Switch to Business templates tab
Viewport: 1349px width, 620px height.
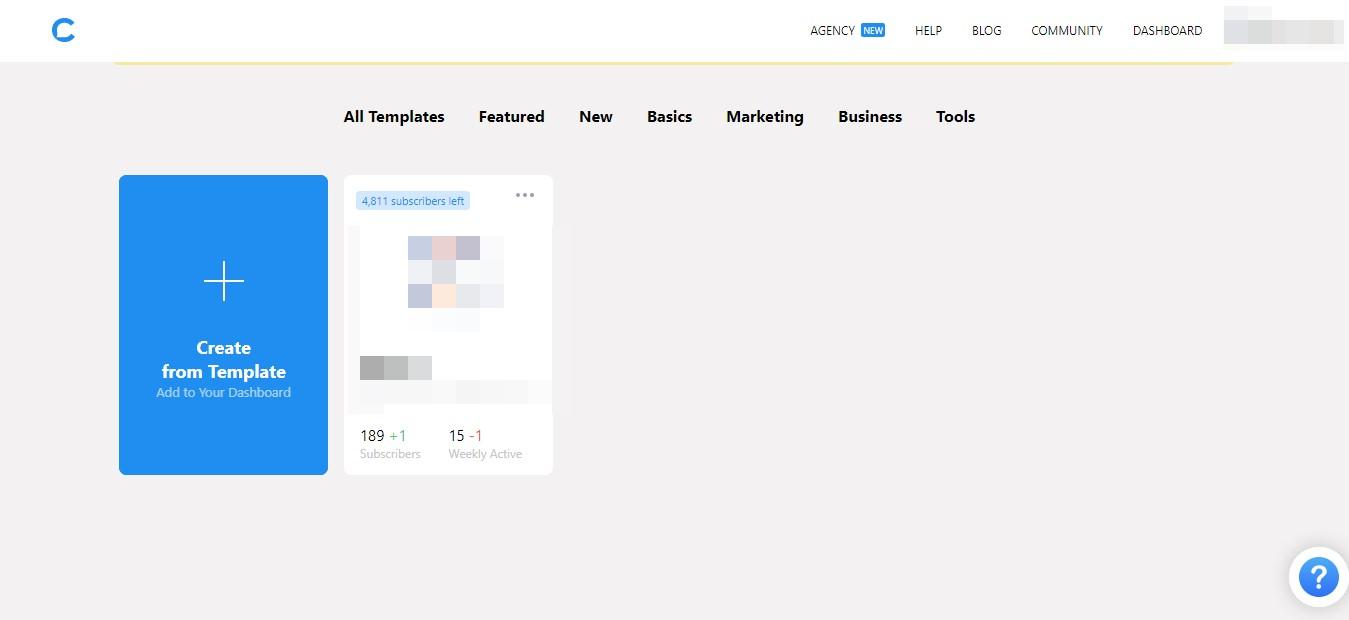[x=870, y=117]
